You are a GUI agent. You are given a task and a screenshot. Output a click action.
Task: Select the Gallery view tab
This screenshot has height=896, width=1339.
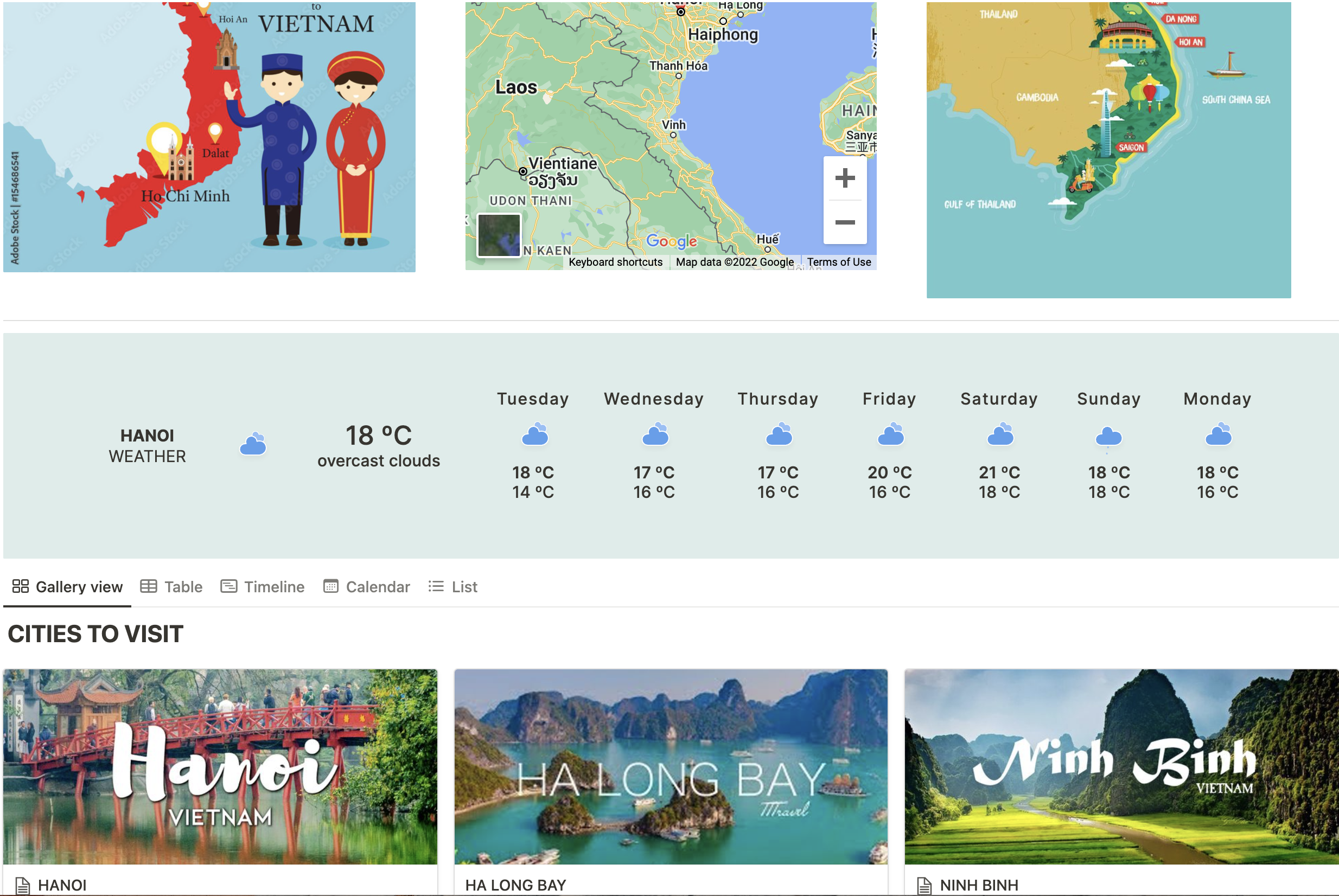[67, 587]
